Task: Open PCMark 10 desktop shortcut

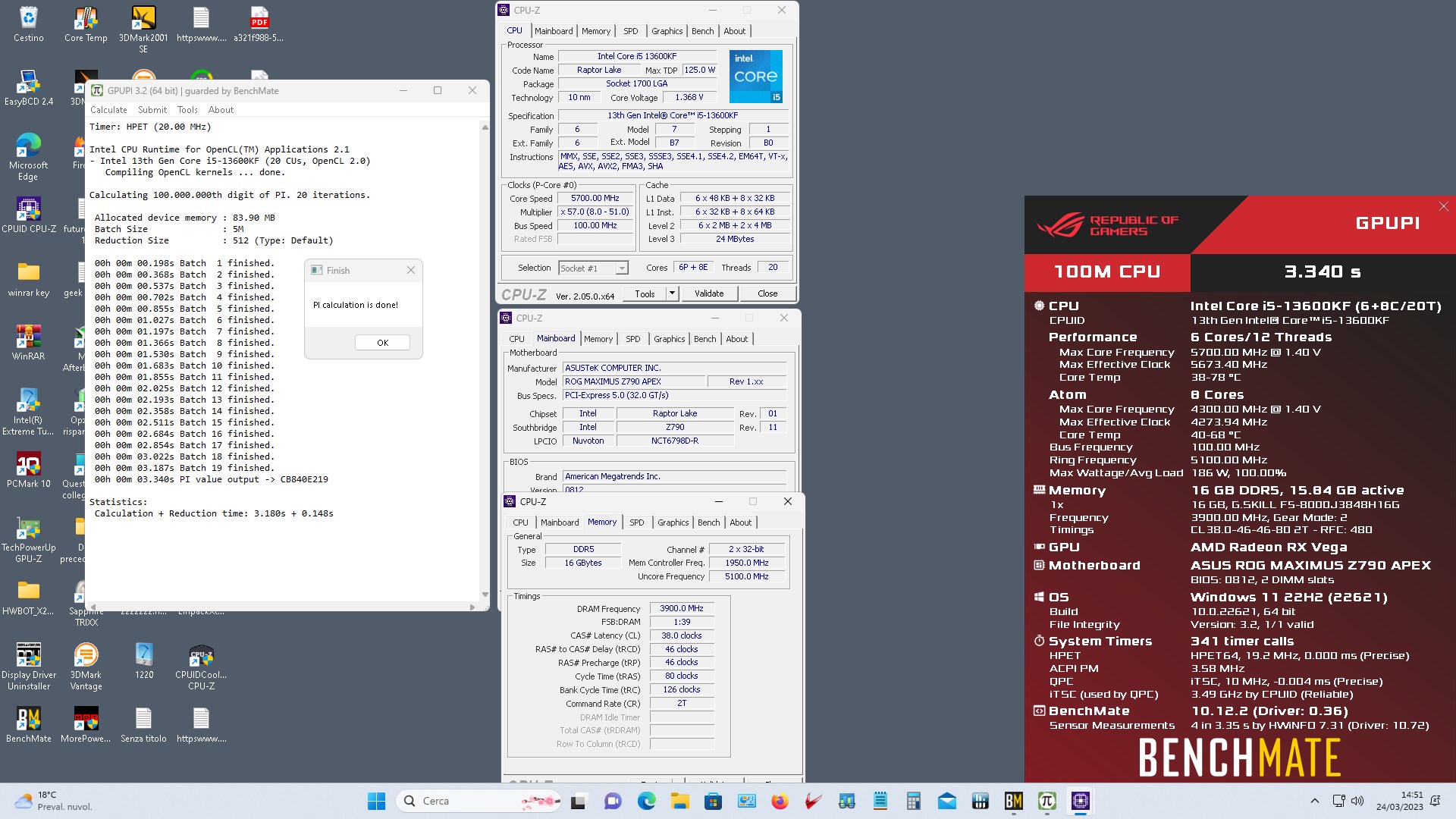Action: (28, 470)
